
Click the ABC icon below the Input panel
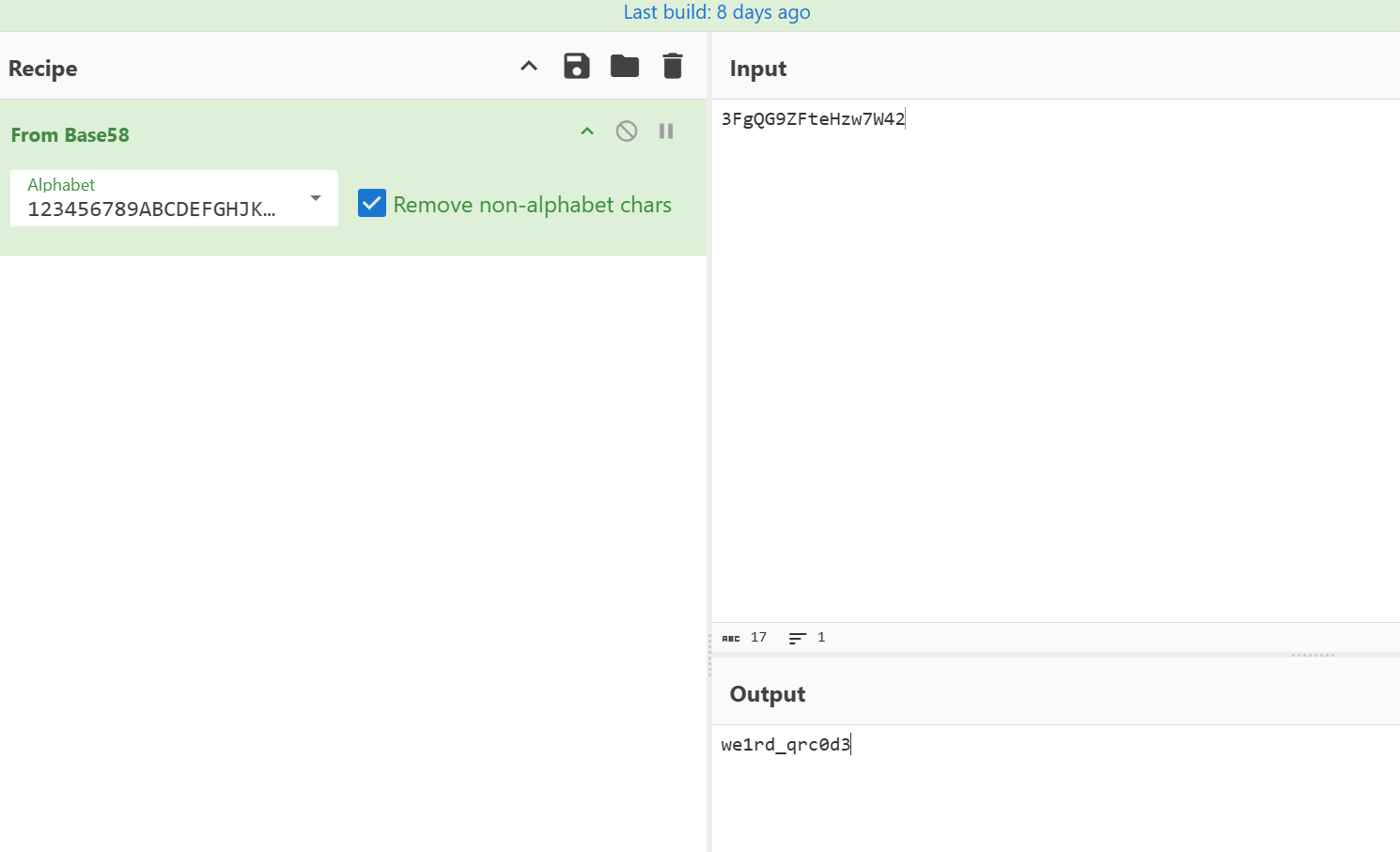point(730,637)
